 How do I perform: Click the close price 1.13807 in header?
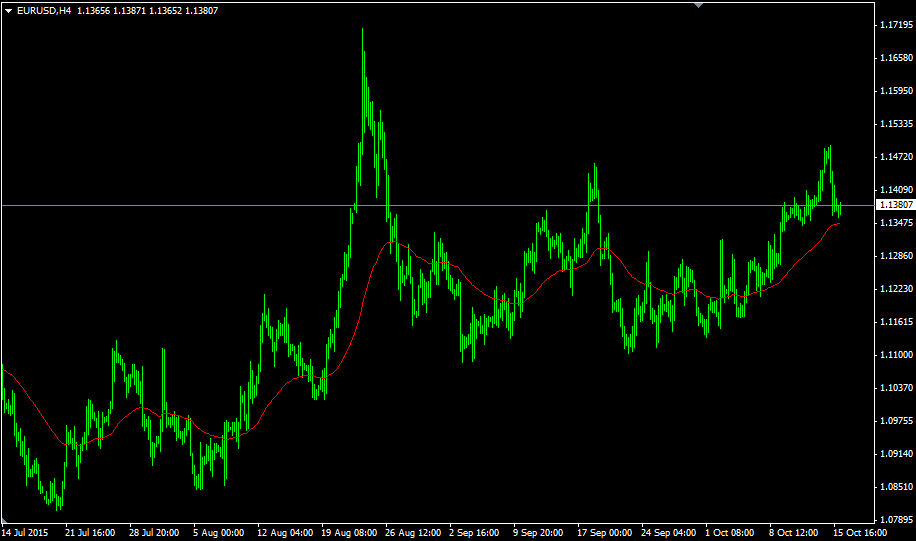point(202,11)
